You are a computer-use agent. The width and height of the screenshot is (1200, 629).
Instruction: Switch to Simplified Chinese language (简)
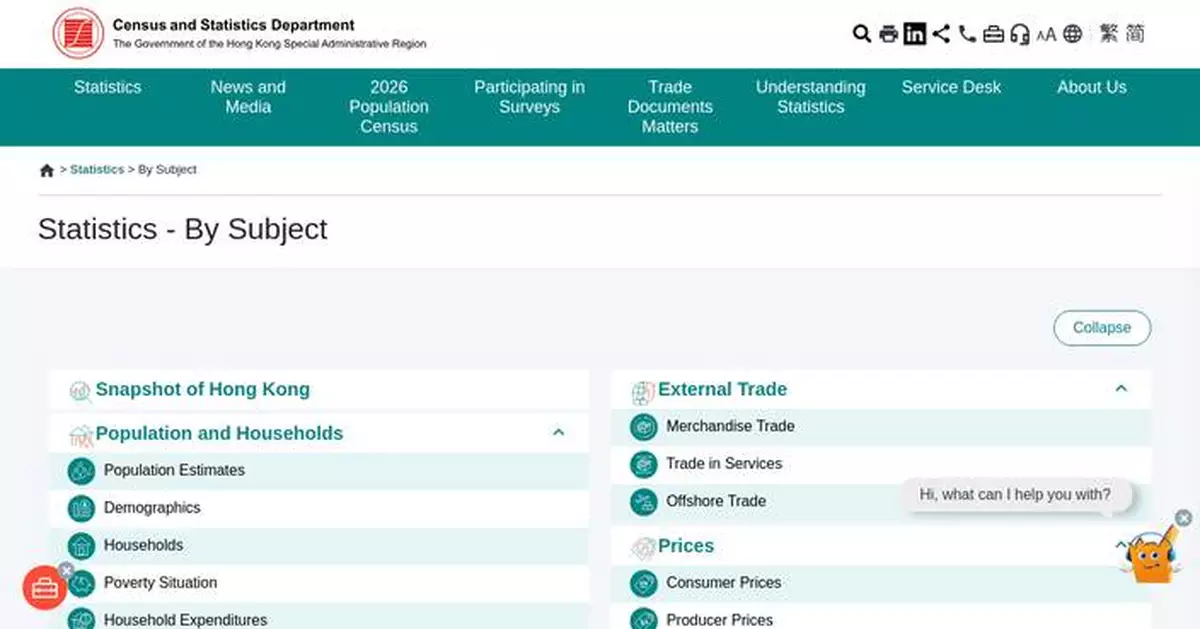(1135, 34)
